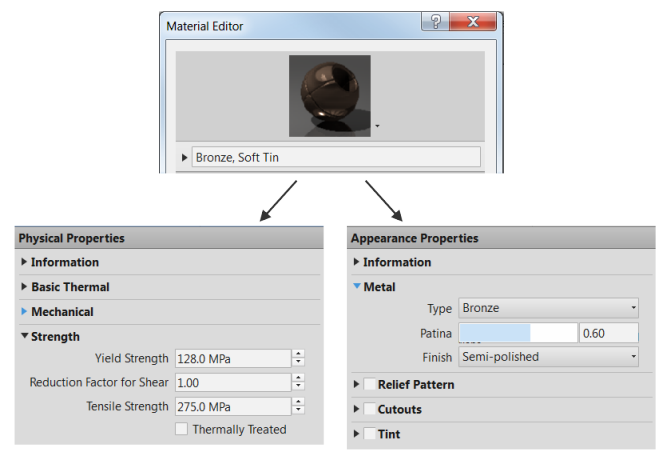Click the help question mark button
Image resolution: width=672 pixels, height=460 pixels.
pos(435,21)
